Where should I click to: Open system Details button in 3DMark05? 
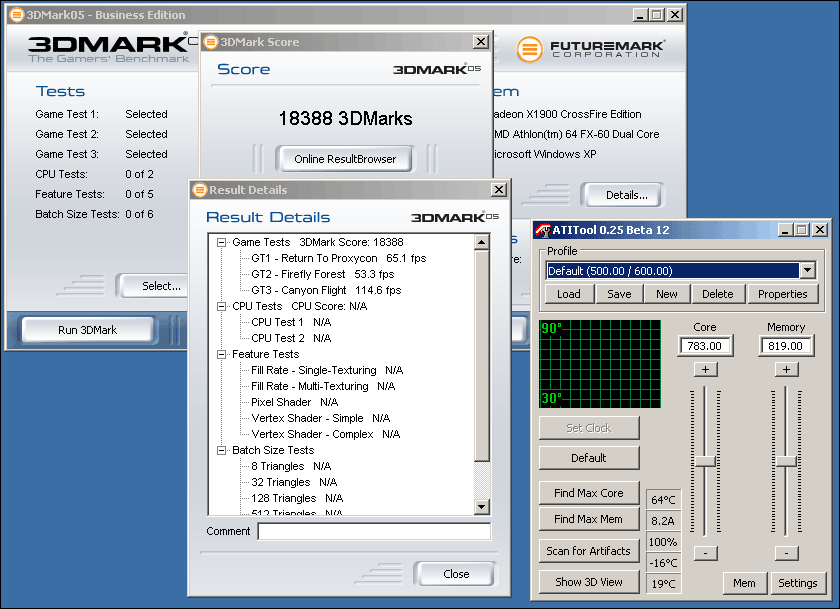(x=624, y=195)
